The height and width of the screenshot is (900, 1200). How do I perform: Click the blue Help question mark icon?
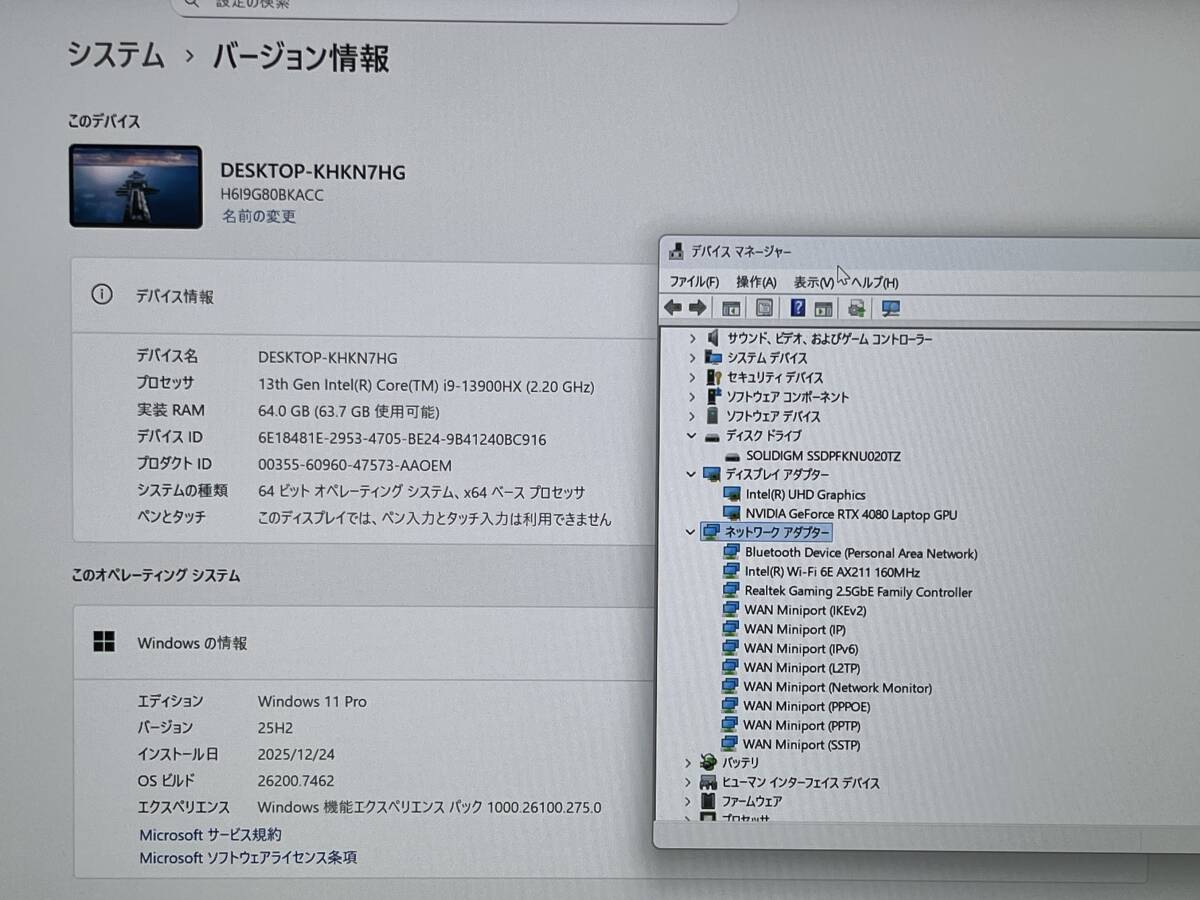point(798,308)
